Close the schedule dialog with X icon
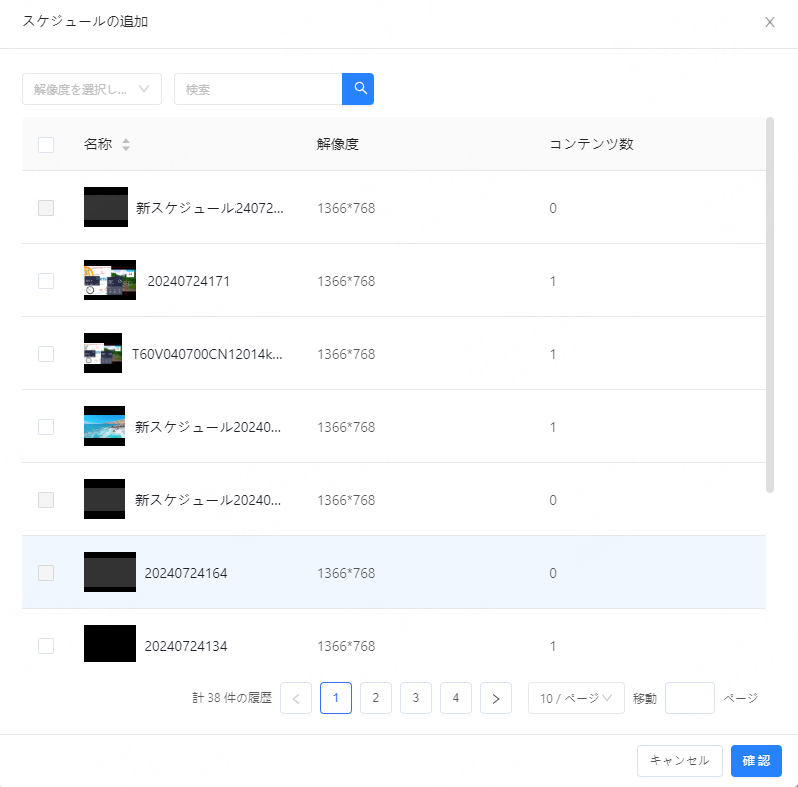Screen dimensions: 798x787 [x=769, y=23]
